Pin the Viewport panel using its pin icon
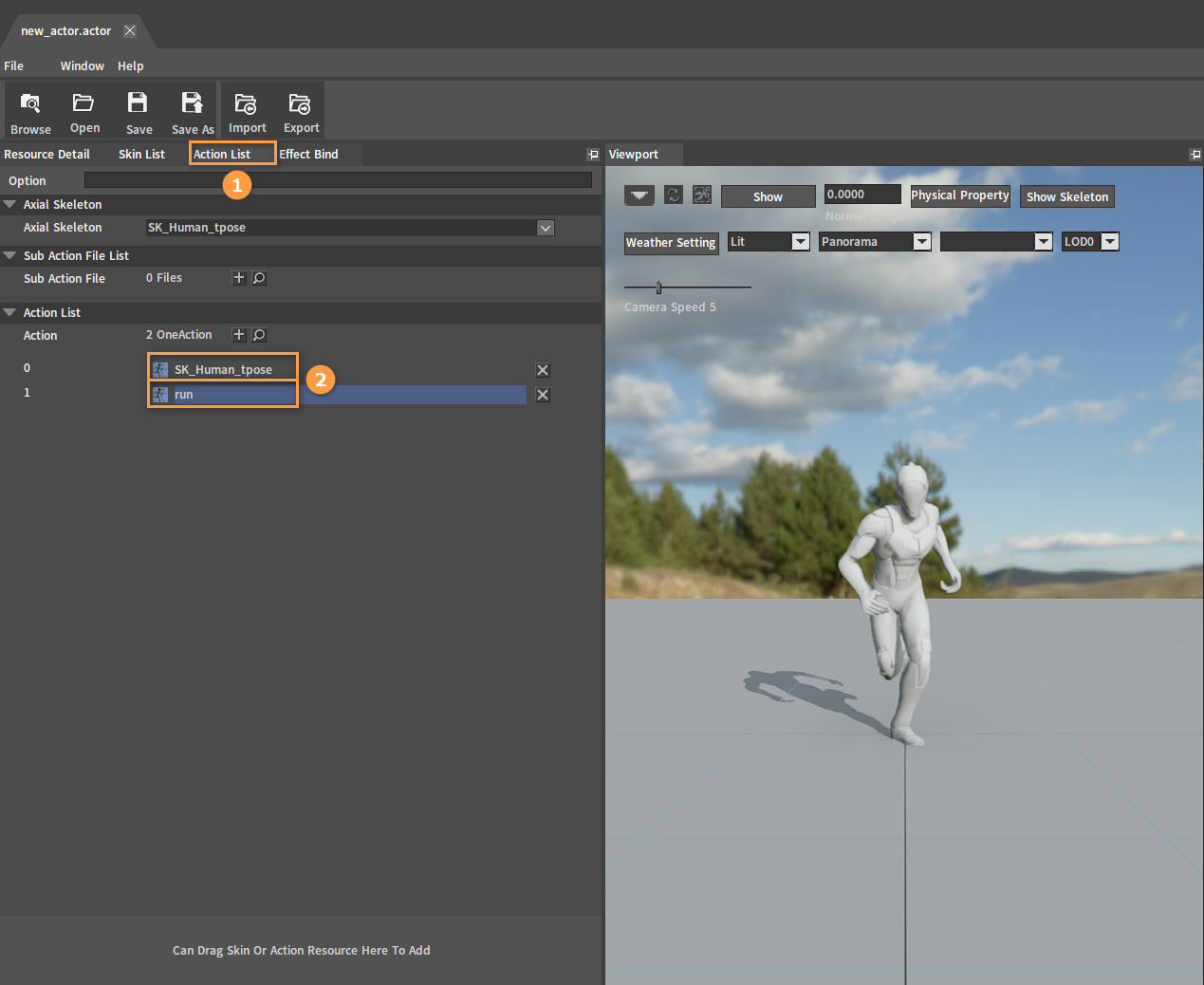This screenshot has width=1204, height=985. 1195,155
